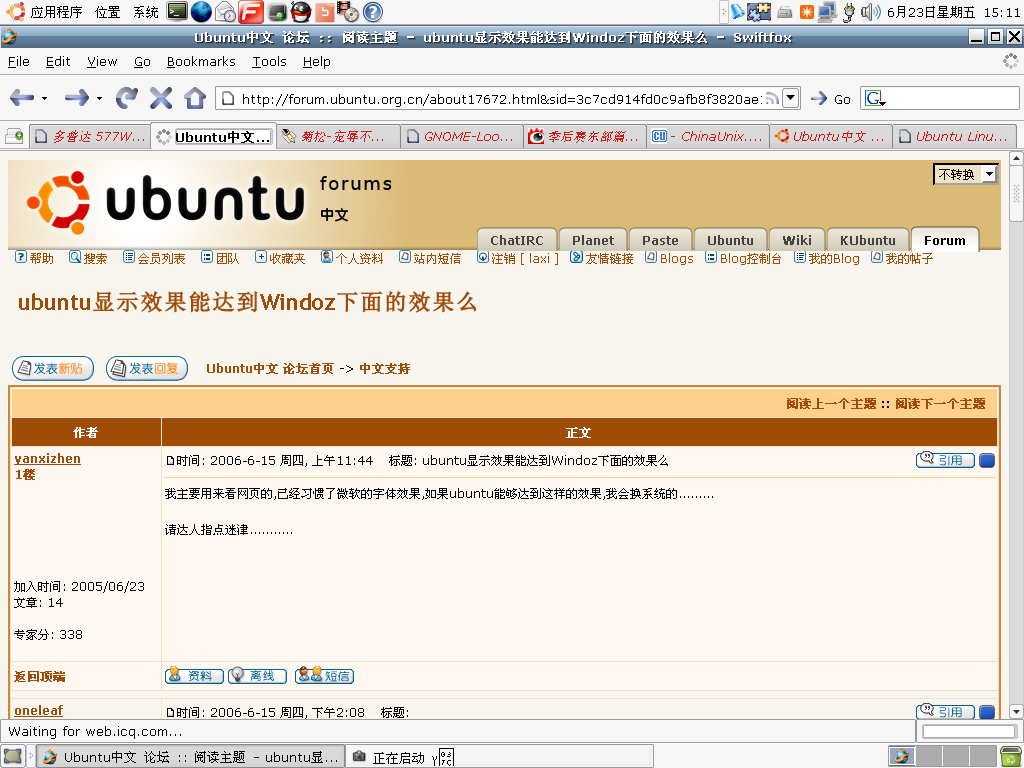Screen dimensions: 1024x768
Task: Click 引用 quote button on yanxizhen's post
Action: (x=945, y=460)
